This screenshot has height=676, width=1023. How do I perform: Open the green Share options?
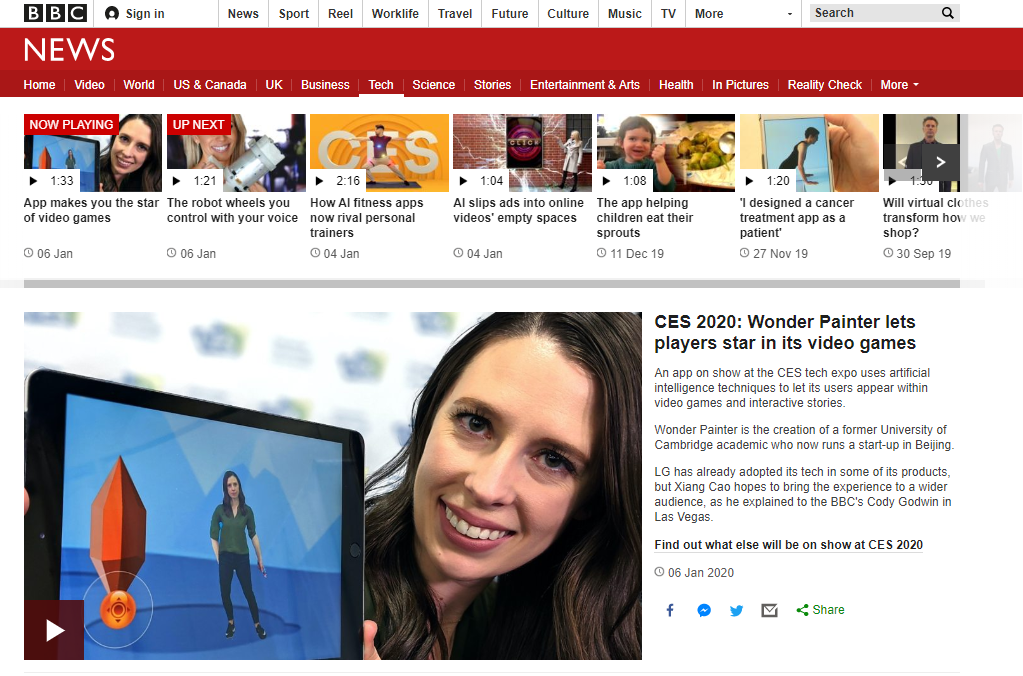(x=820, y=609)
